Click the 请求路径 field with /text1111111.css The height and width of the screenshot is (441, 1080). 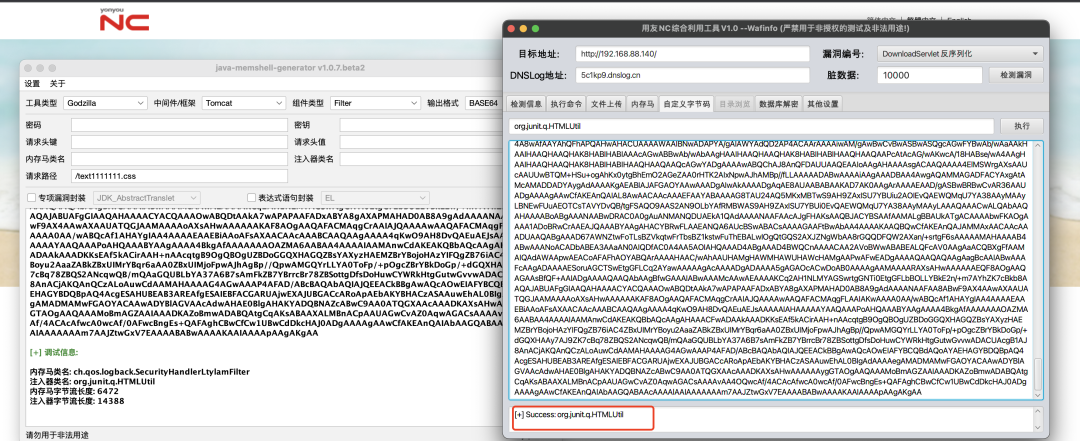pyautogui.click(x=179, y=176)
